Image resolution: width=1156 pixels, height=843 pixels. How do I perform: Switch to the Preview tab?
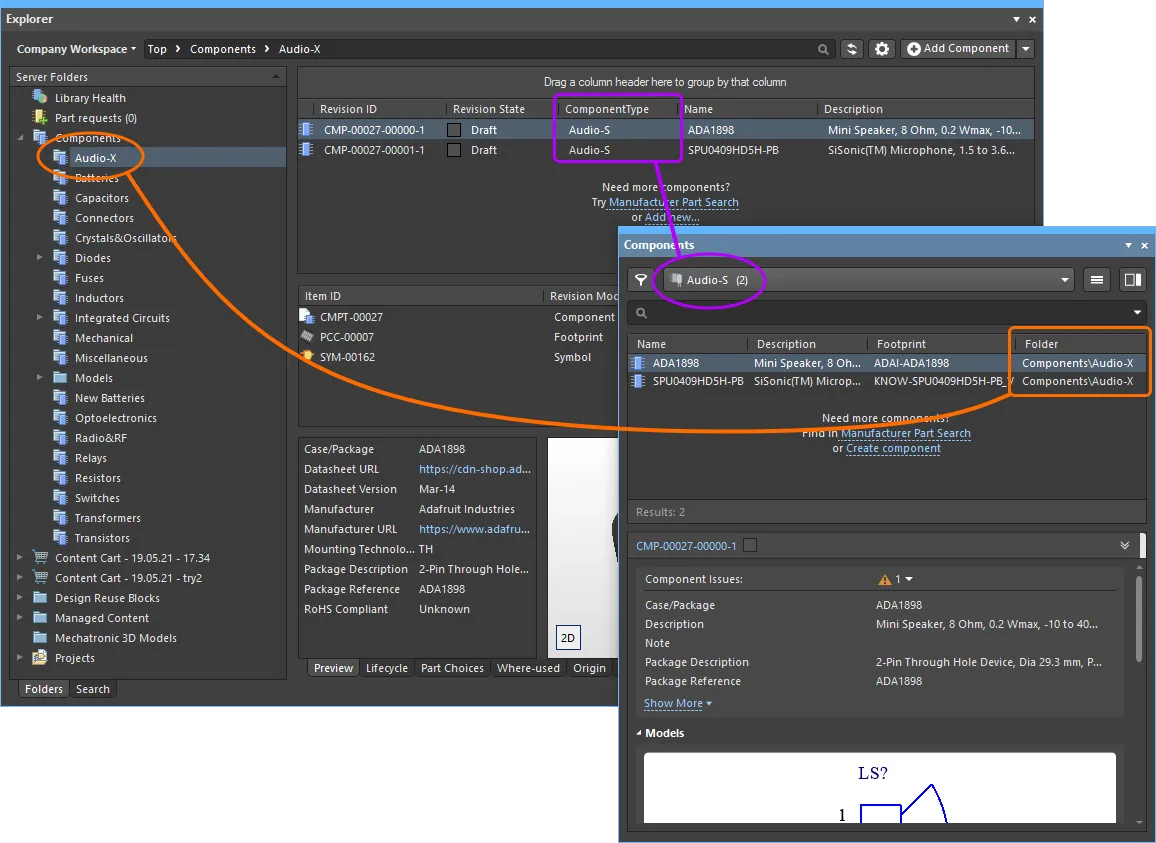(x=333, y=668)
